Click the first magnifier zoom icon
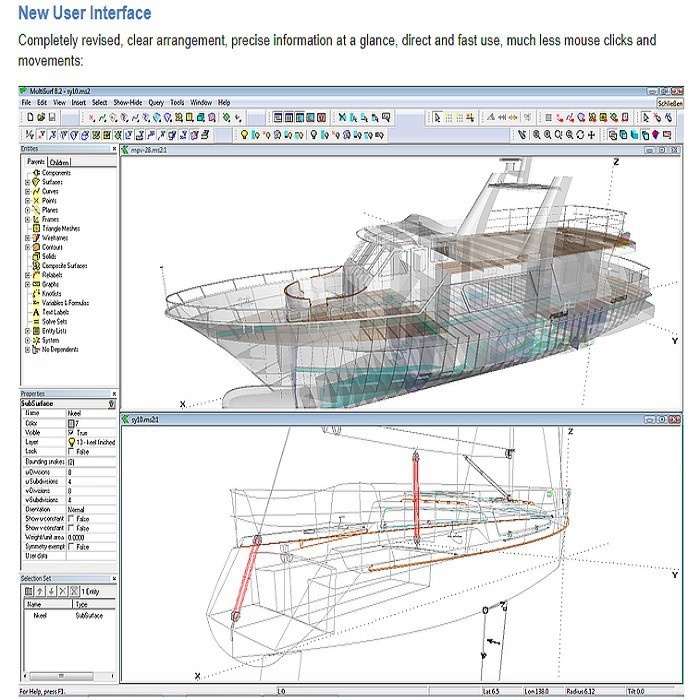 (537, 134)
